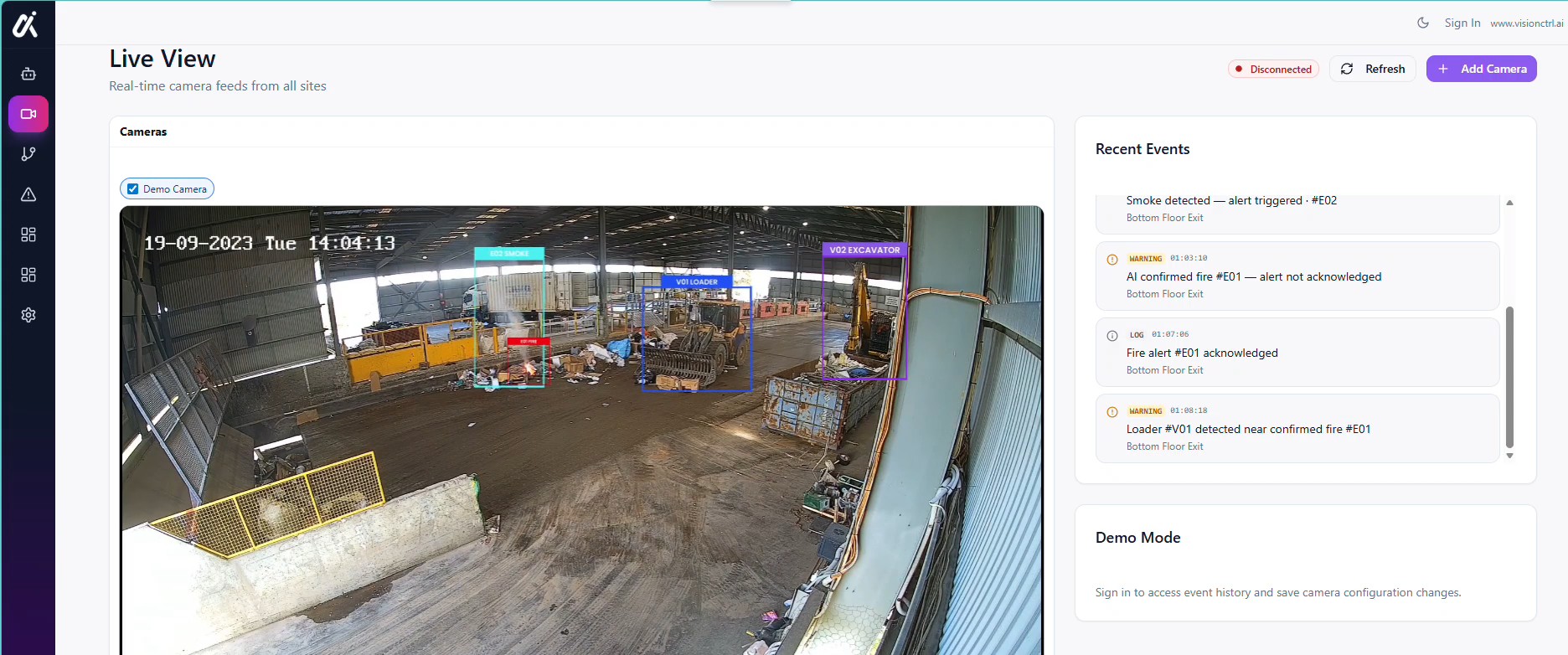Click the Sign In link

1462,23
